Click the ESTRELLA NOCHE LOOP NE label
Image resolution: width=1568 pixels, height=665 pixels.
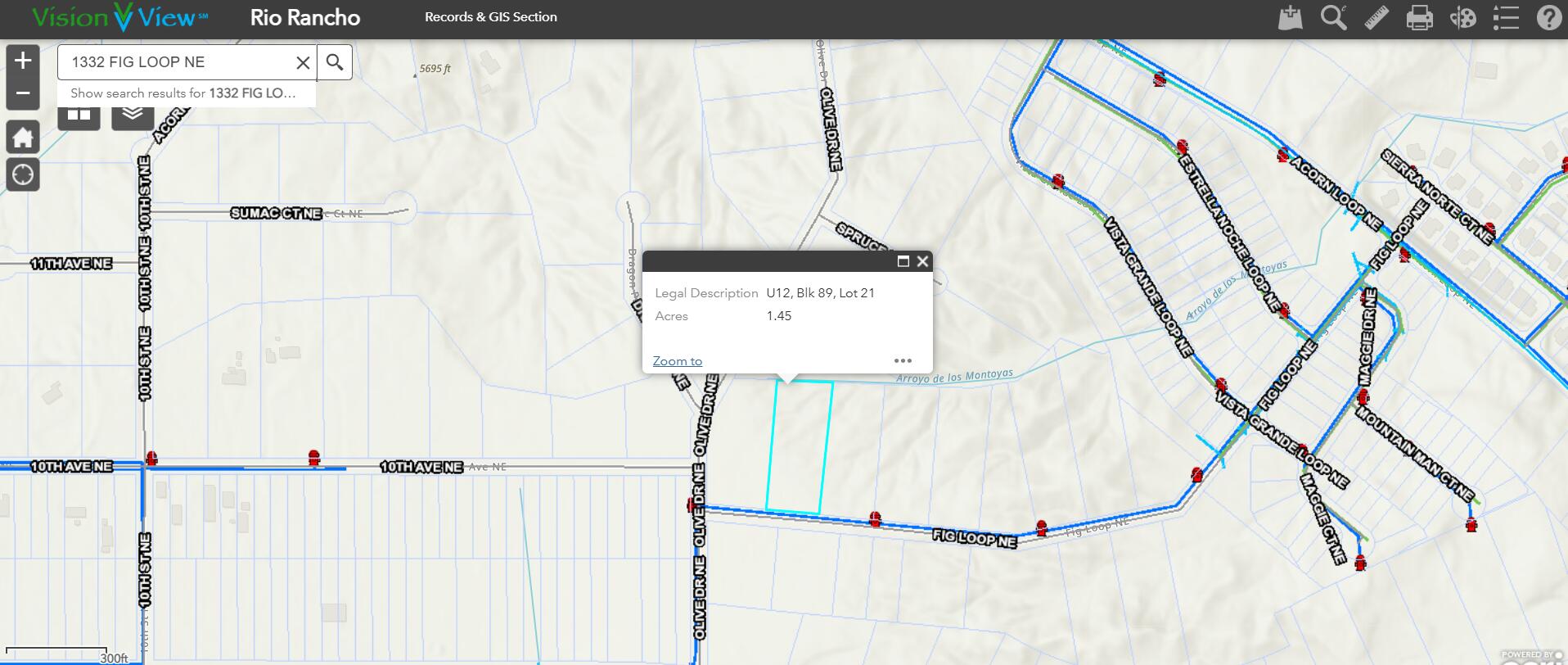[x=1229, y=233]
